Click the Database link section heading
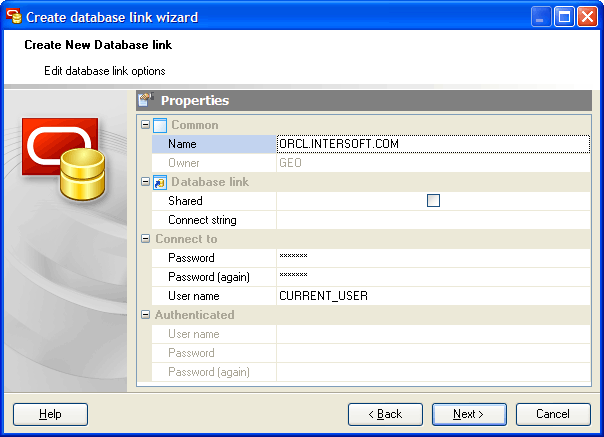 (x=210, y=182)
